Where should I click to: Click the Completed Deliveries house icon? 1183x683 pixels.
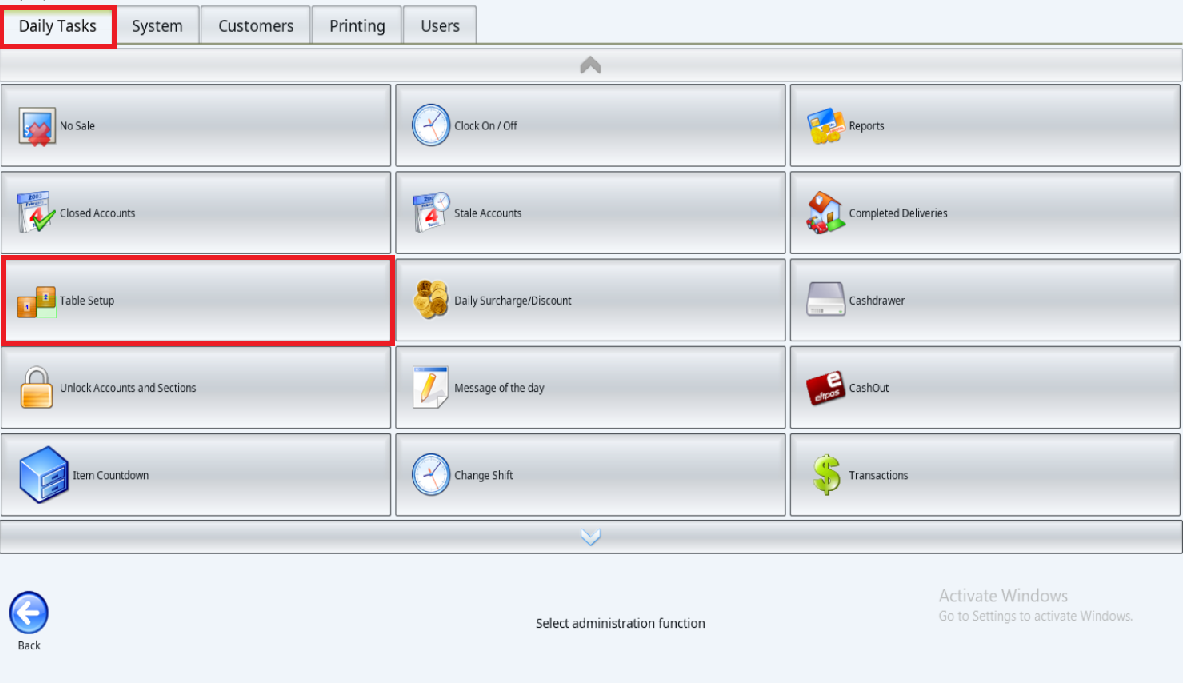pos(826,213)
